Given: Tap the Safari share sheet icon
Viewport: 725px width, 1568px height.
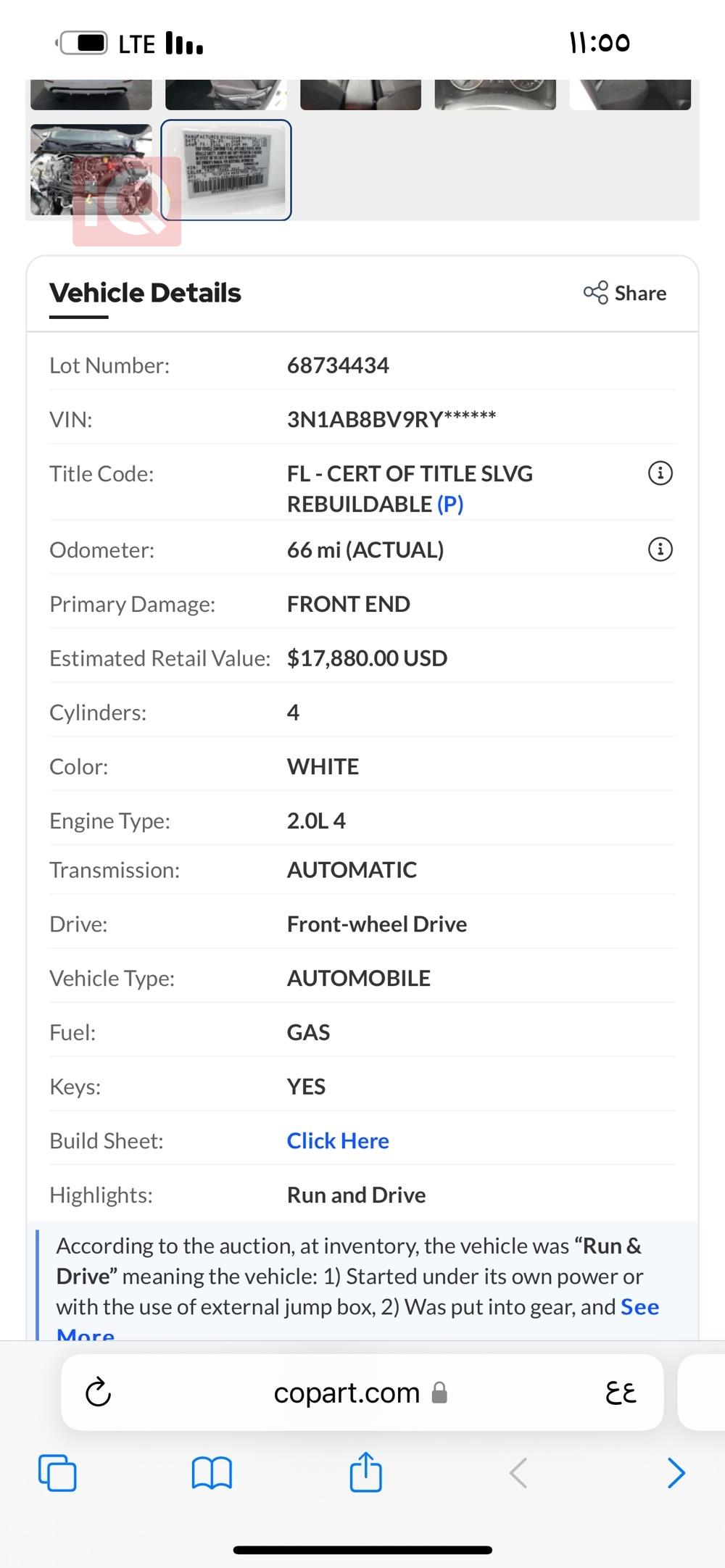Looking at the screenshot, I should pyautogui.click(x=365, y=1472).
